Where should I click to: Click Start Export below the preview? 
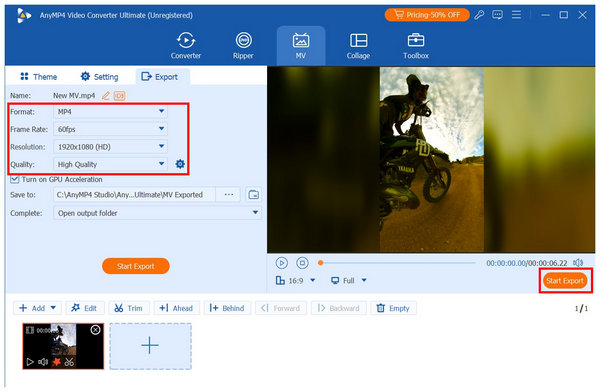(x=565, y=281)
